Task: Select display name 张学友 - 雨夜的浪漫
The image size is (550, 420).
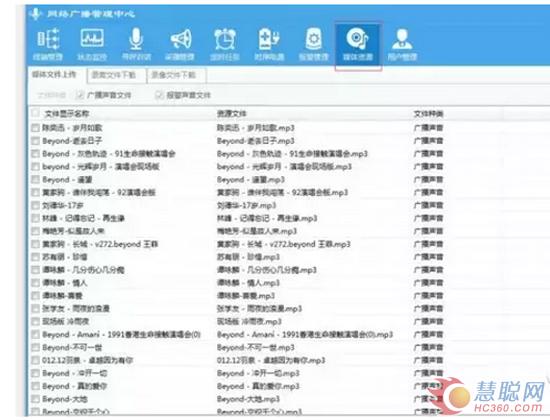Action: pos(76,309)
